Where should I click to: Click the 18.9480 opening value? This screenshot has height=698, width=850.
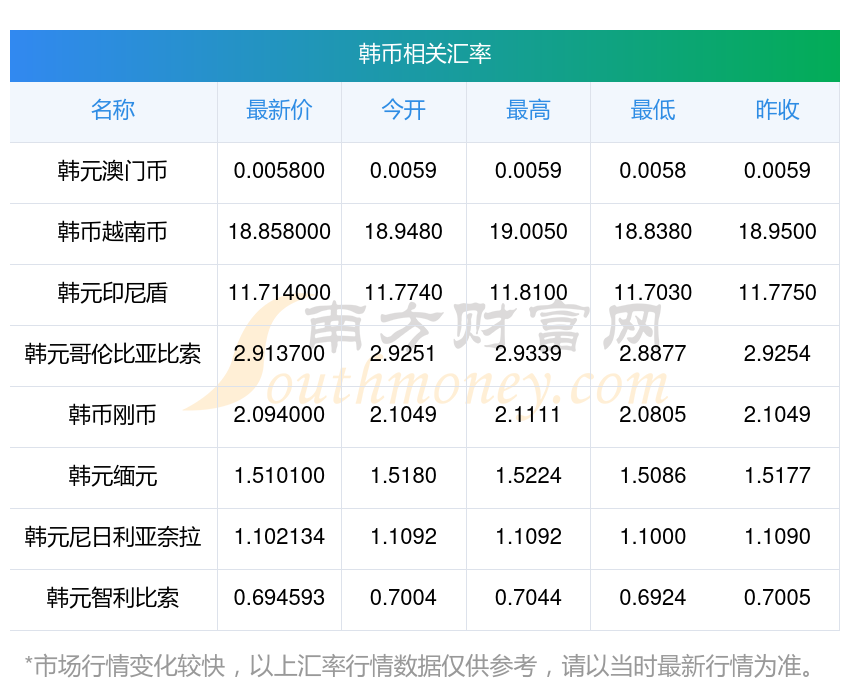pyautogui.click(x=403, y=232)
